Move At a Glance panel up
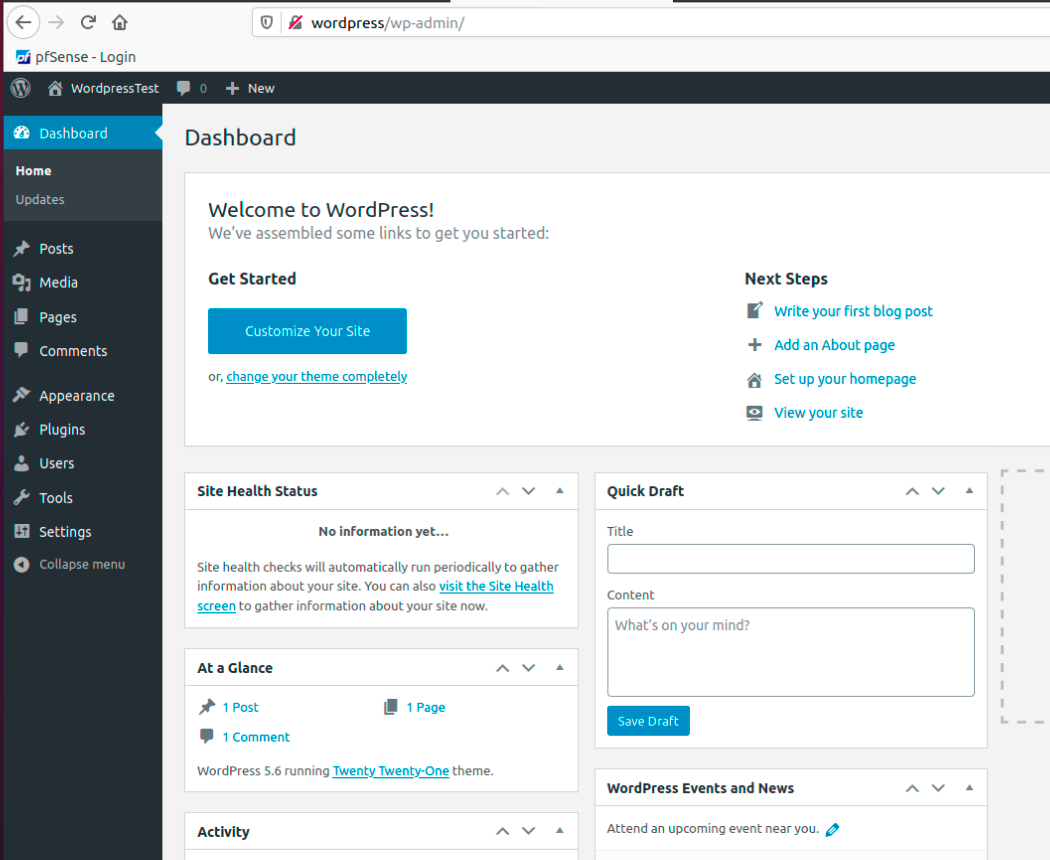 coord(502,668)
